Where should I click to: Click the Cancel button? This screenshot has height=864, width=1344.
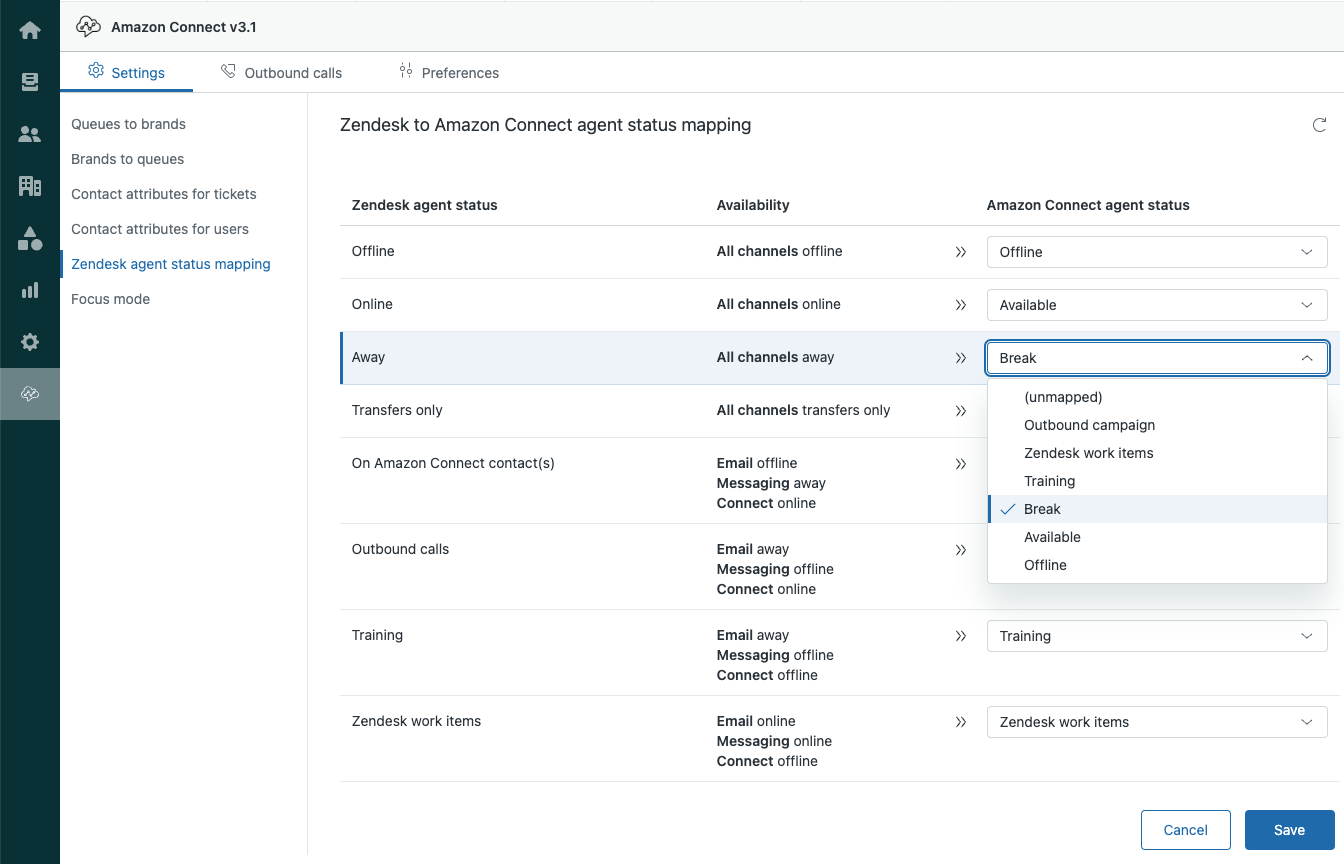coord(1185,830)
